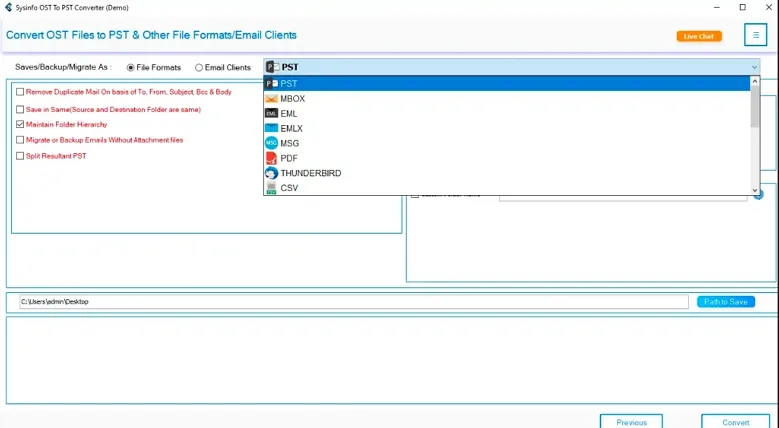This screenshot has width=779, height=428.
Task: Choose THUNDERBIRD from the format list
Action: pos(507,173)
